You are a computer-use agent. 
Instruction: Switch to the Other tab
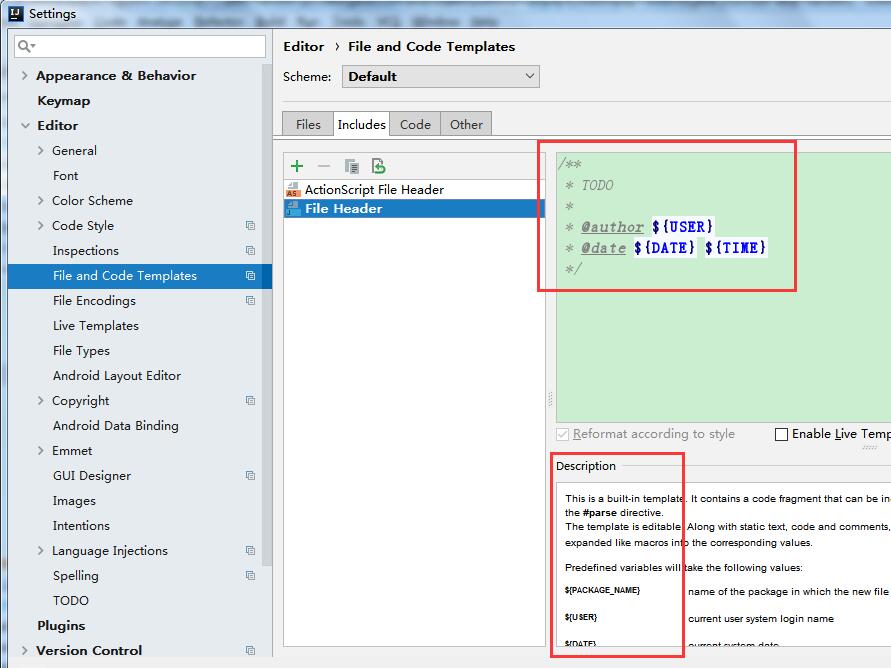pyautogui.click(x=466, y=124)
